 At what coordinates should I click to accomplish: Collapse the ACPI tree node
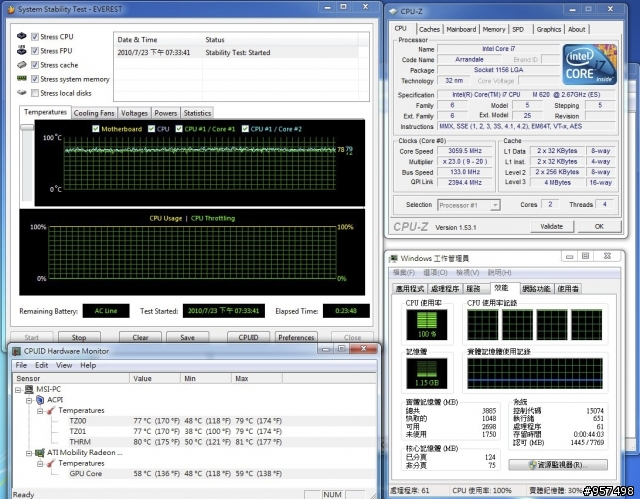(29, 400)
